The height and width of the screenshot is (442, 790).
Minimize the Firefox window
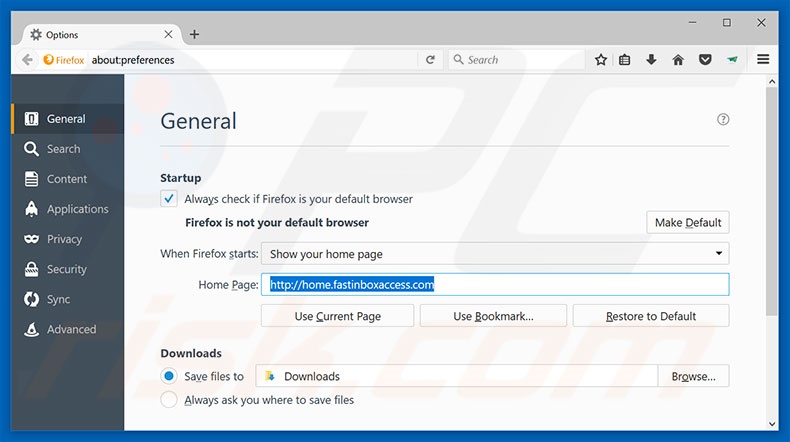(x=693, y=23)
